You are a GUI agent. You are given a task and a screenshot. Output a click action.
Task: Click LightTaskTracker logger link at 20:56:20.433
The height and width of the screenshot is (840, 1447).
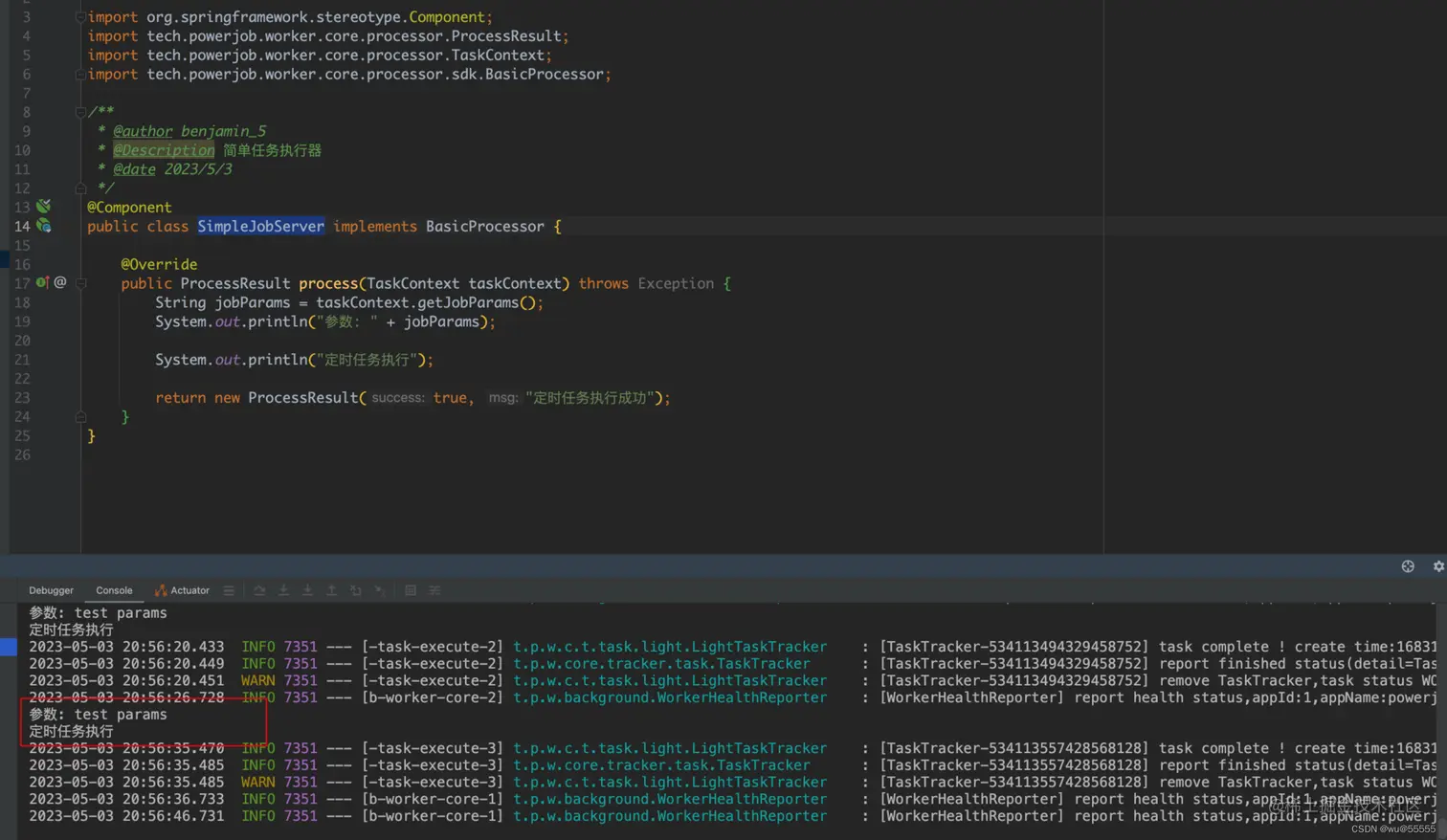[x=670, y=647]
